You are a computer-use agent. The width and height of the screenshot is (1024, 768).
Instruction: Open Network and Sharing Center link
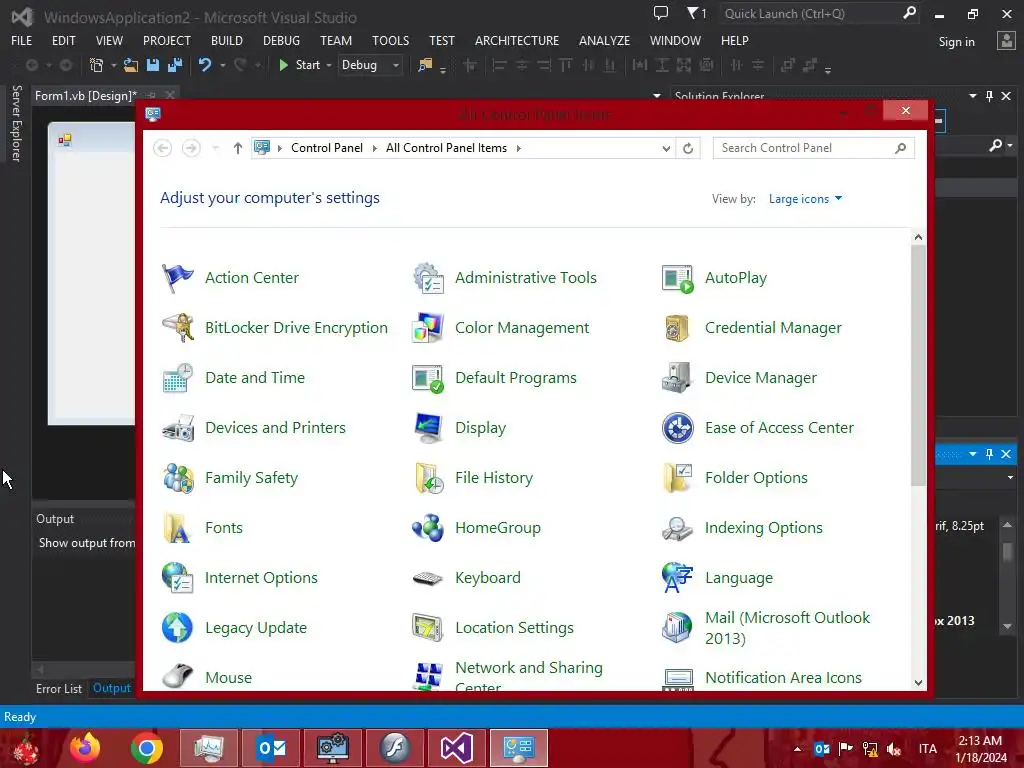coord(528,675)
